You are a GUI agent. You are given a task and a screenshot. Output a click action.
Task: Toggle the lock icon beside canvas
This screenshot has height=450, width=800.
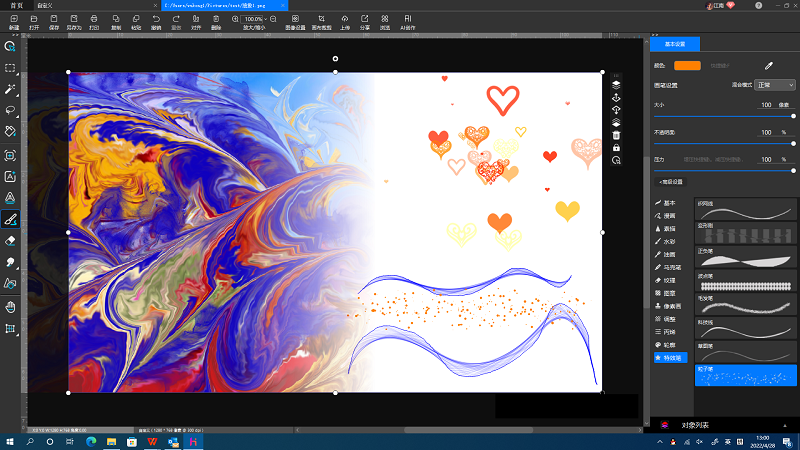(x=616, y=148)
